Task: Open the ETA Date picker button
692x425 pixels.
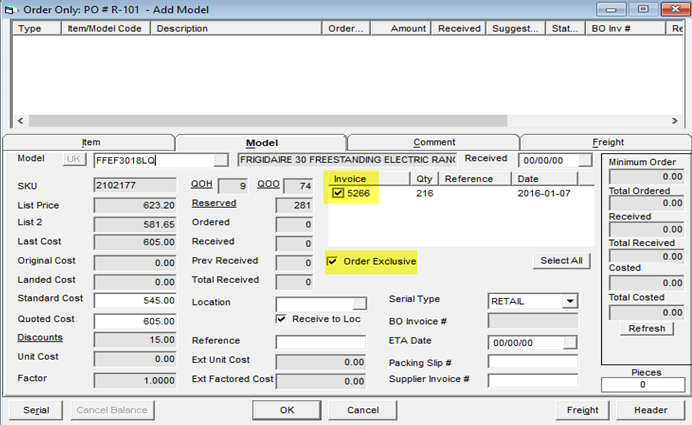Action: click(570, 342)
